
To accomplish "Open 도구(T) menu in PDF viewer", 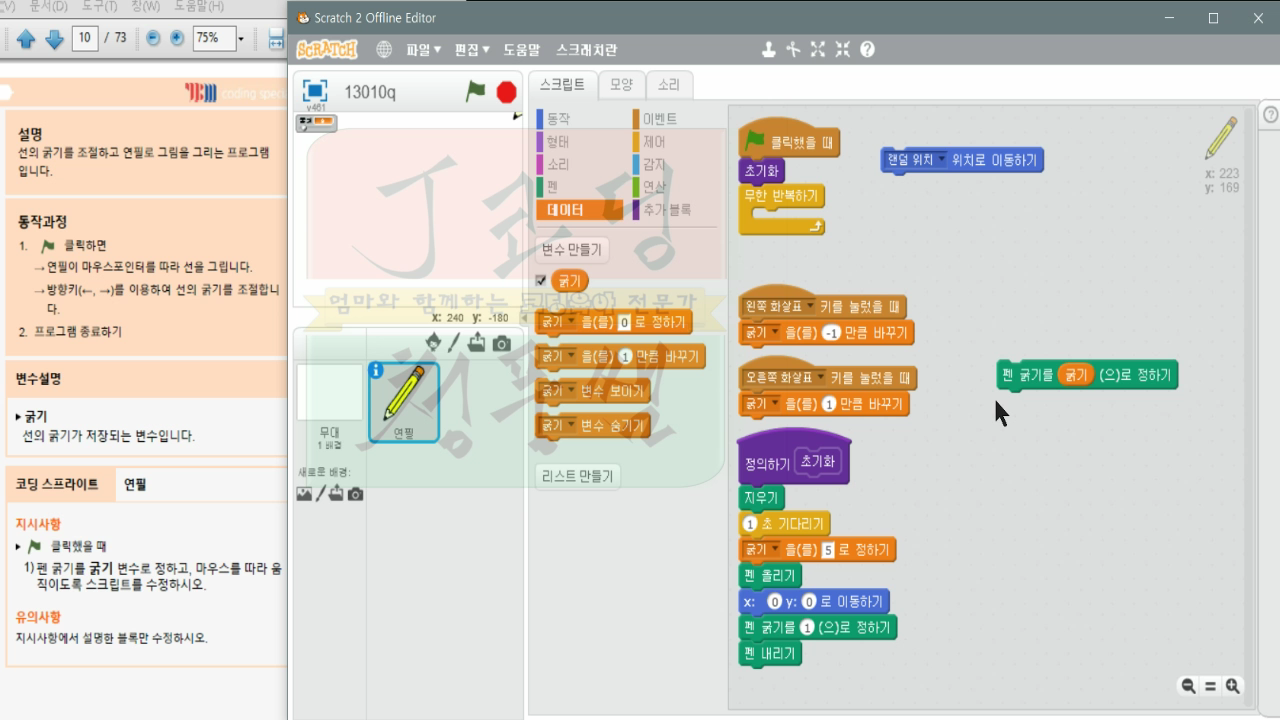I will 98,6.
